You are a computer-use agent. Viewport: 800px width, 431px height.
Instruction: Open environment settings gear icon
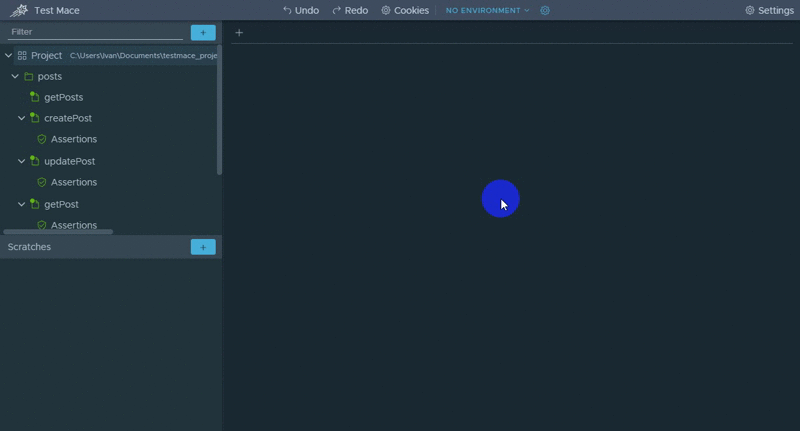point(545,10)
